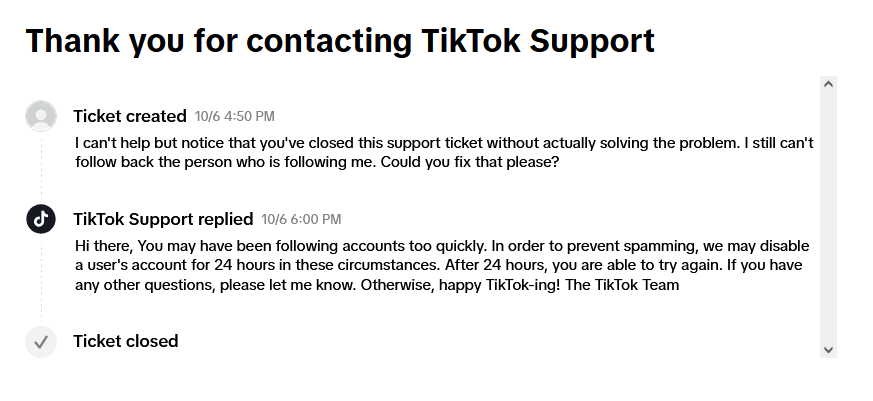Screen dimensions: 873x401
Task: Click the "Ticket closed" status text
Action: click(x=126, y=341)
